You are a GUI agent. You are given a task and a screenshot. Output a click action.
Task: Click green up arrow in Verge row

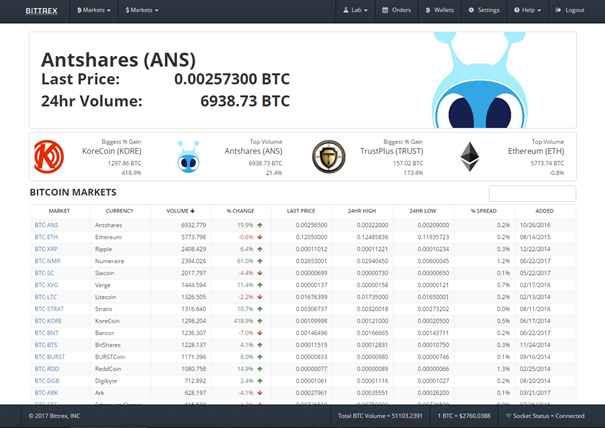260,285
